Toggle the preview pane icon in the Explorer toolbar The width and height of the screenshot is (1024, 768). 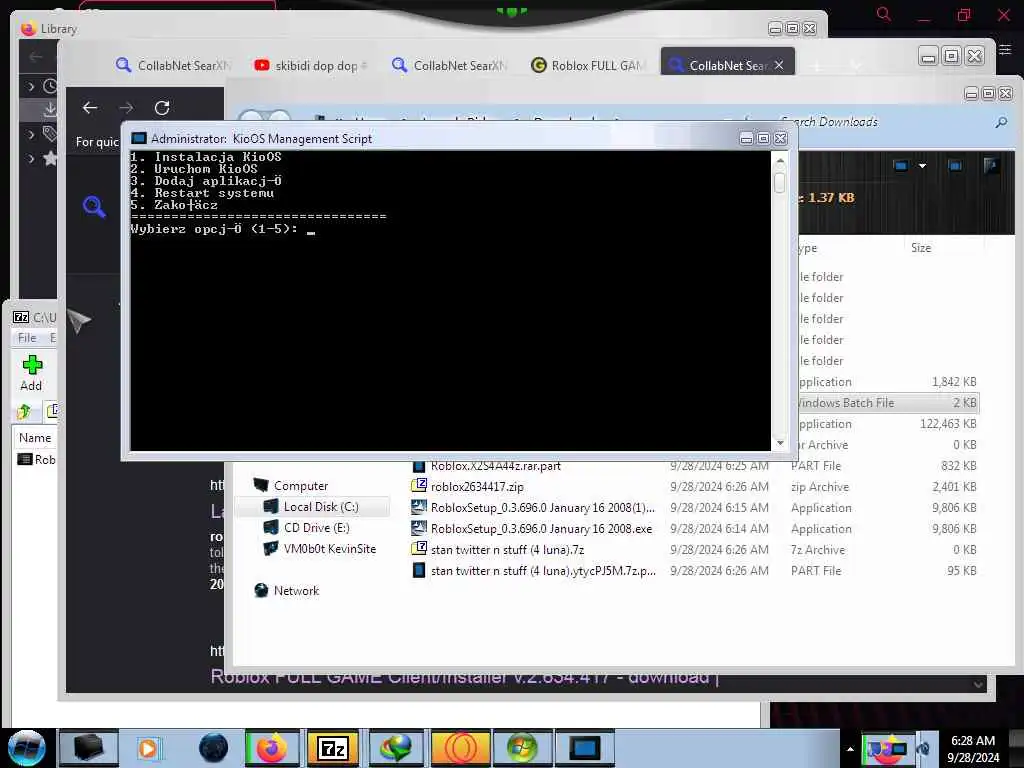point(955,166)
